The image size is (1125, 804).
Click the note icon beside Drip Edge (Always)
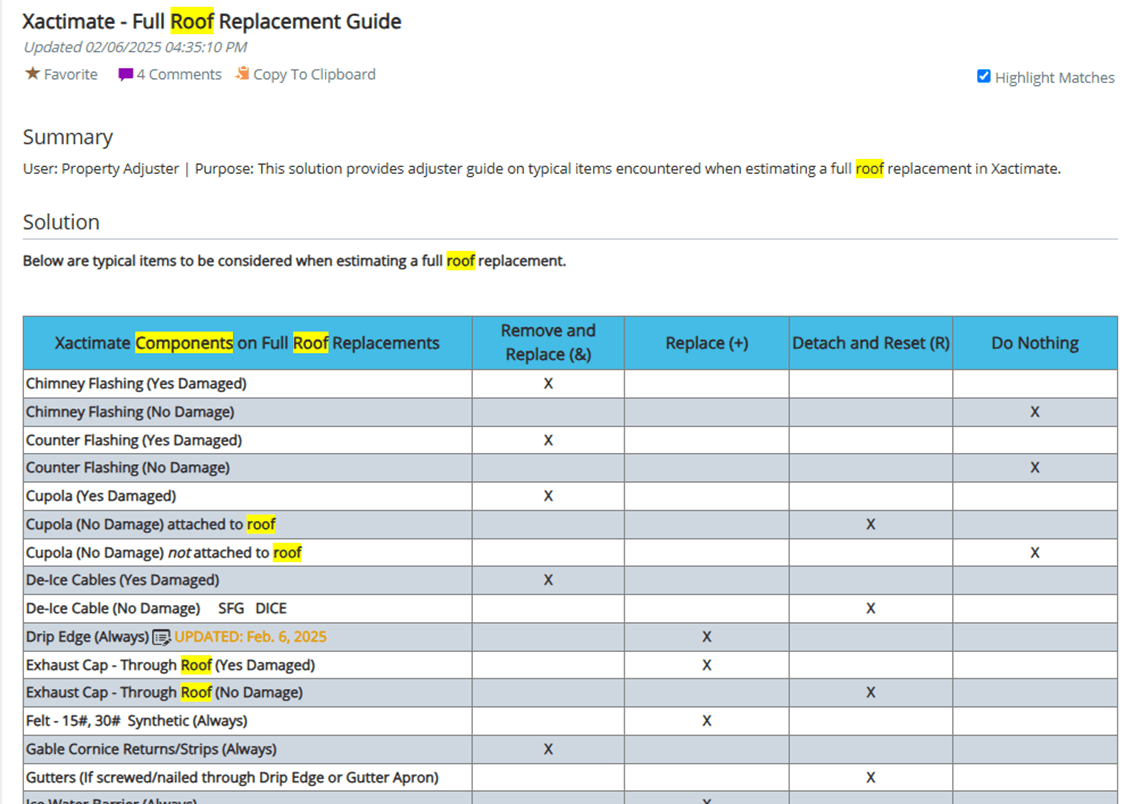coord(161,637)
